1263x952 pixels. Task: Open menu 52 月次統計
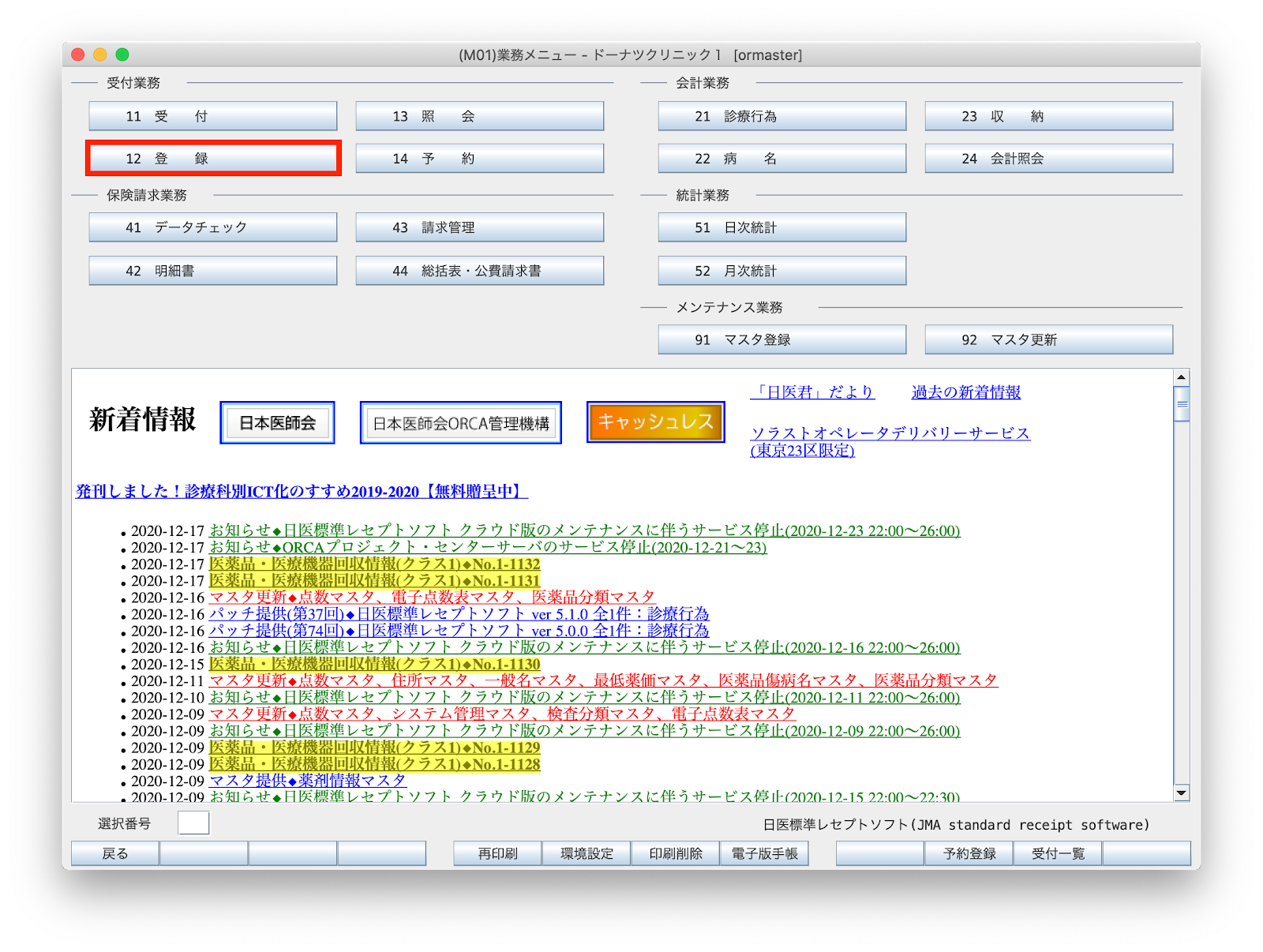pyautogui.click(x=781, y=271)
